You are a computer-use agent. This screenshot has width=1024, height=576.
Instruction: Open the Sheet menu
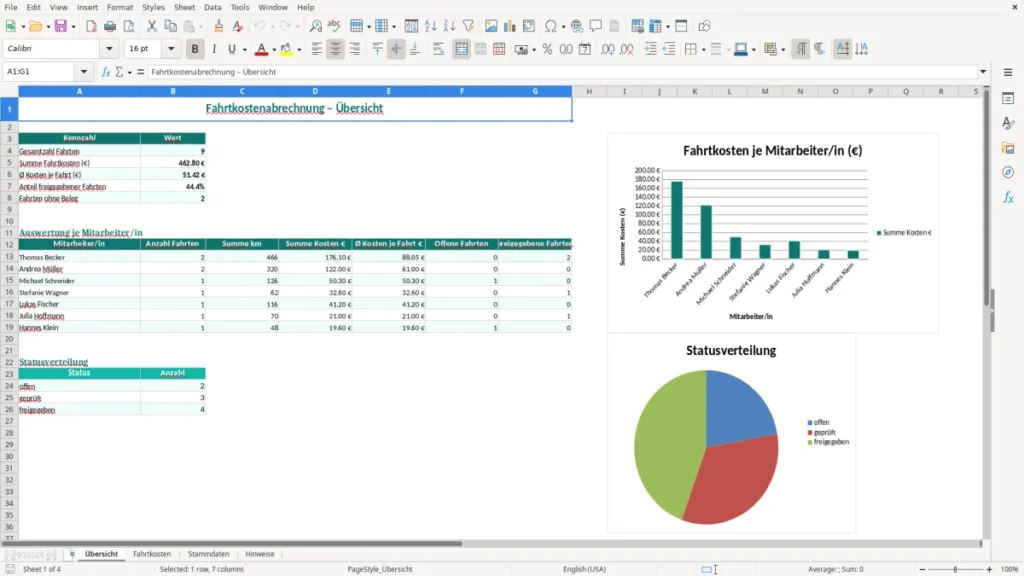pyautogui.click(x=184, y=7)
